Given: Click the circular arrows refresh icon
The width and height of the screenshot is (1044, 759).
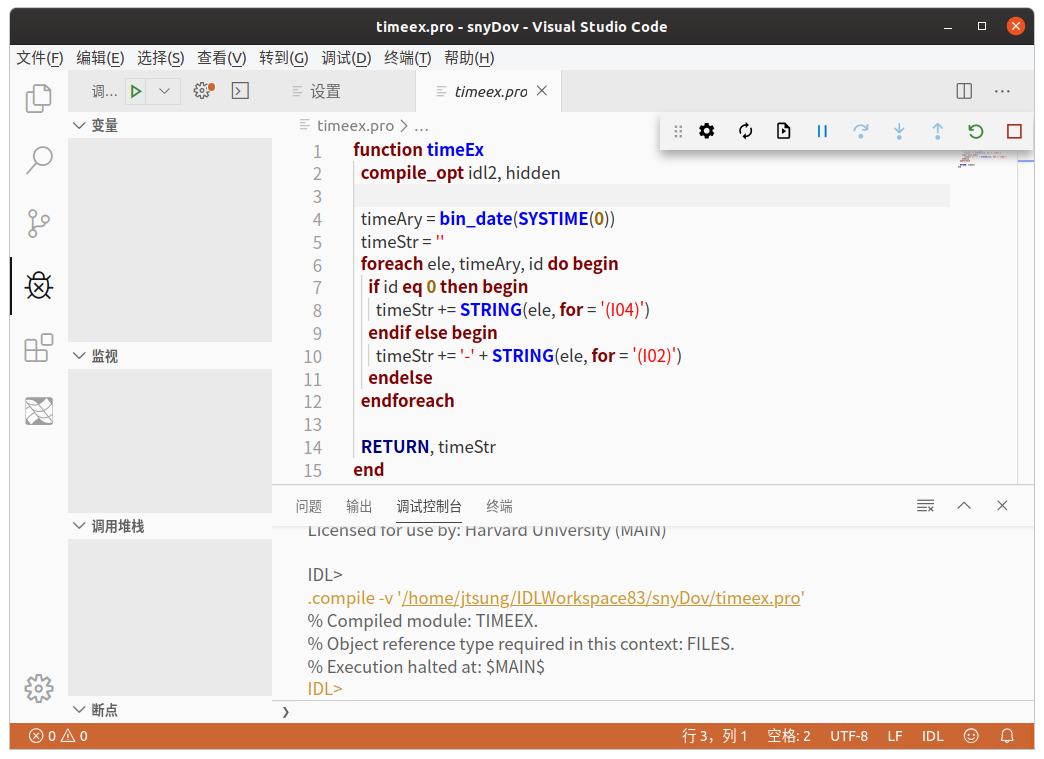Looking at the screenshot, I should click(x=746, y=131).
